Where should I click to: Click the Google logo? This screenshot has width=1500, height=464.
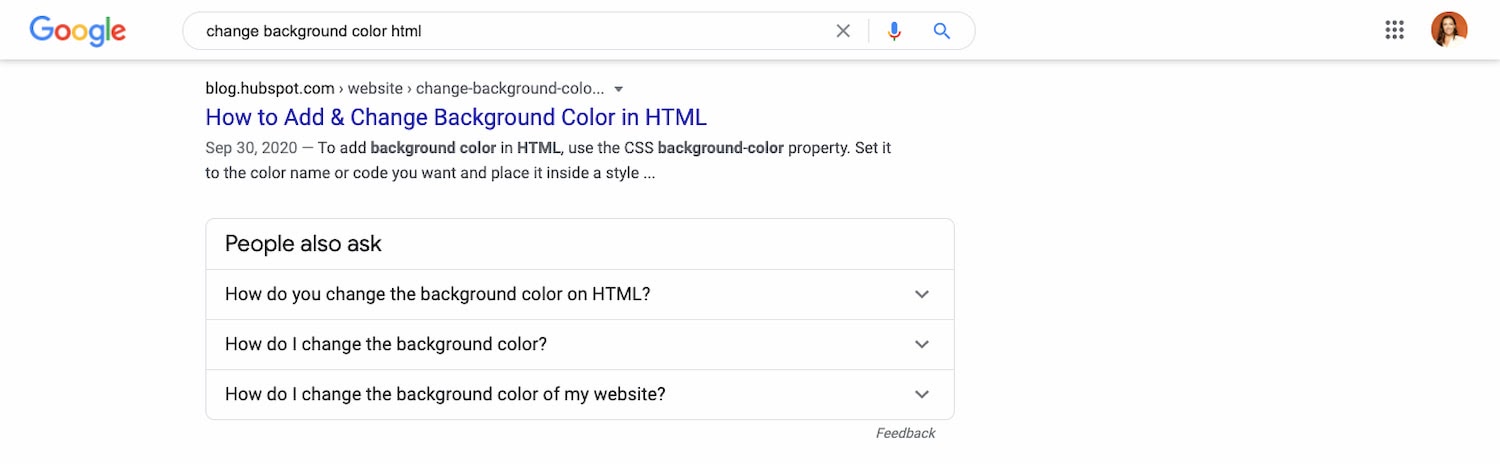(x=78, y=31)
